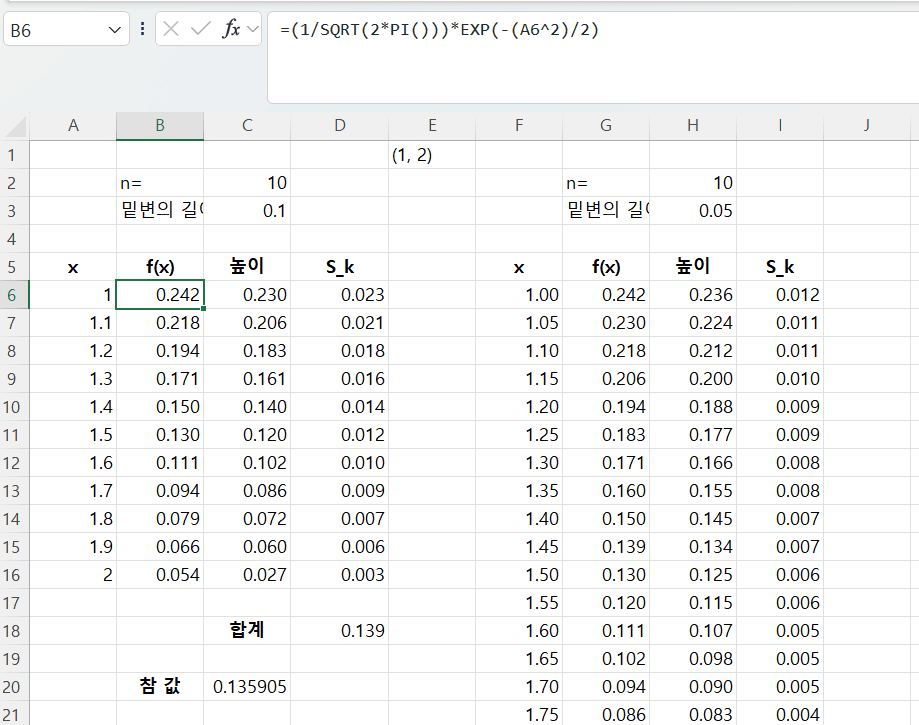Click the Cancel X icon in formula bar
The height and width of the screenshot is (725, 919).
click(x=172, y=29)
